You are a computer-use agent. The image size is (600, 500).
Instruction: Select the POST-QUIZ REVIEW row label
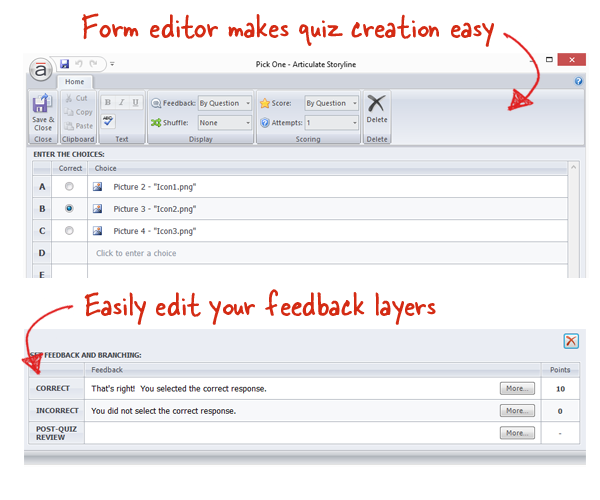[56, 433]
